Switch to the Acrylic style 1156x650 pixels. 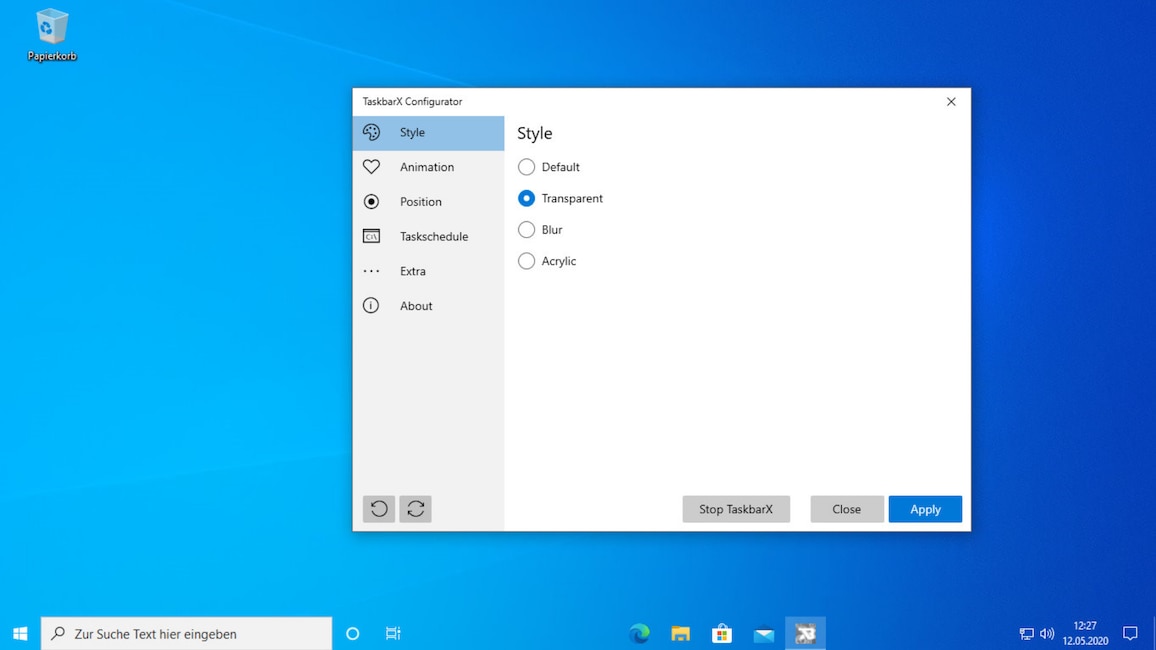coord(526,261)
